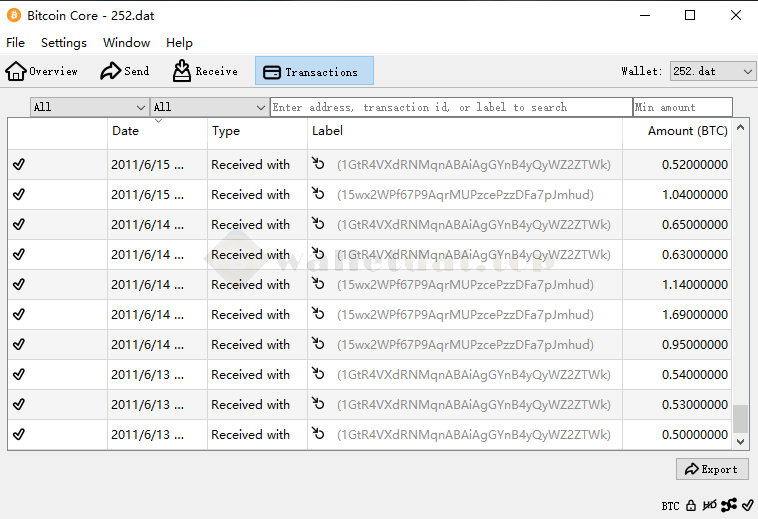The image size is (758, 519).
Task: Click the vertical scrollbar thumb of transaction list
Action: click(740, 418)
